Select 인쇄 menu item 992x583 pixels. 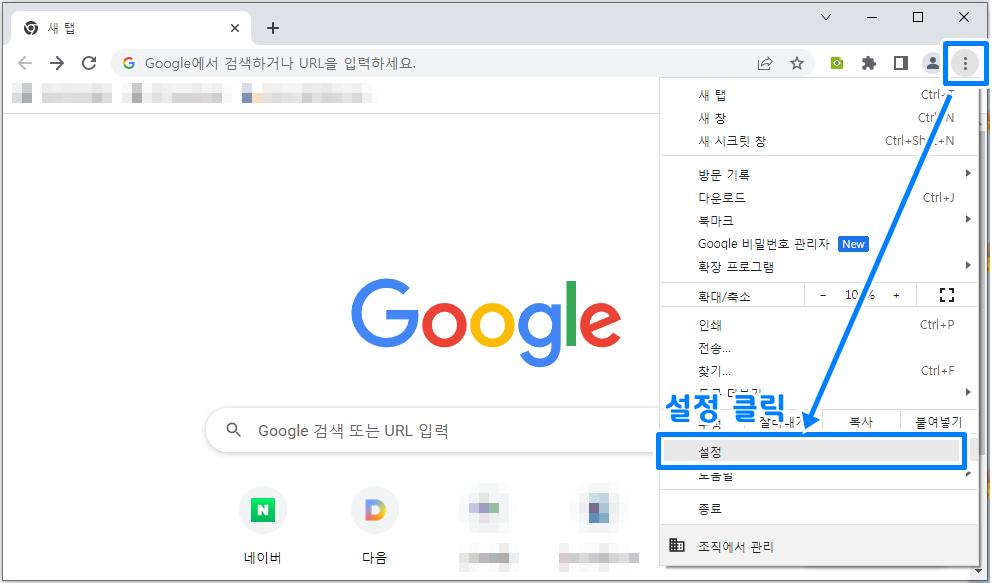click(x=819, y=325)
